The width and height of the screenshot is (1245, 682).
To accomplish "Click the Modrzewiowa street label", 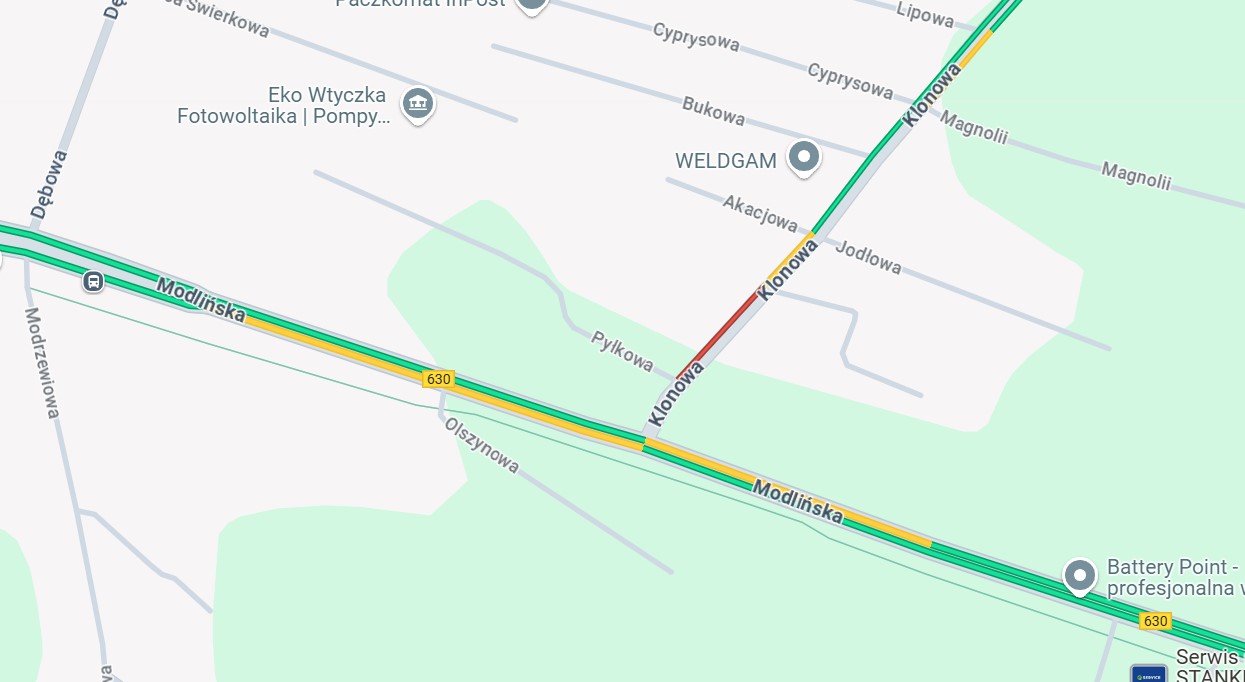I will [x=43, y=363].
